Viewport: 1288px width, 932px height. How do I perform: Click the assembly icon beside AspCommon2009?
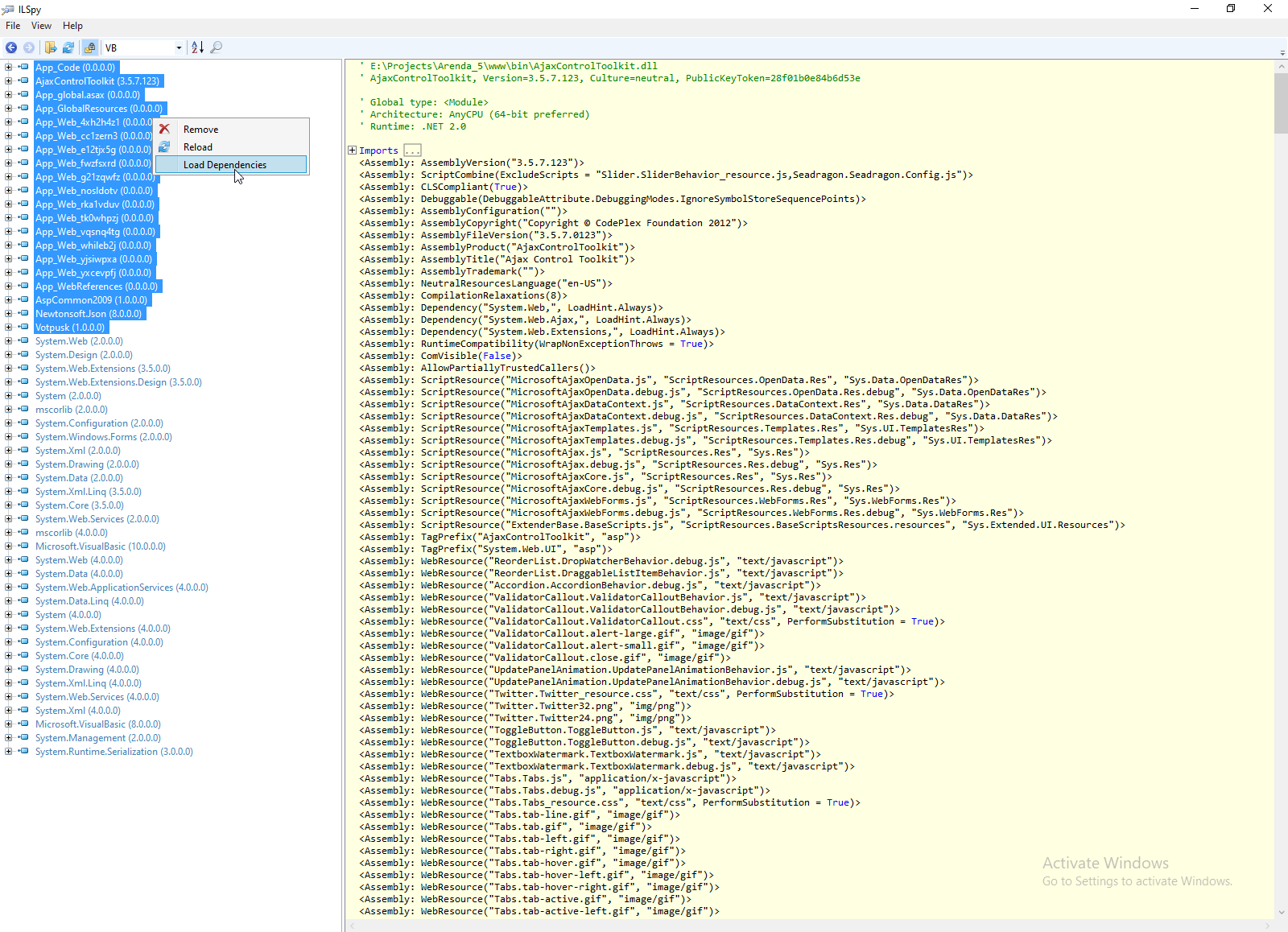(x=23, y=300)
